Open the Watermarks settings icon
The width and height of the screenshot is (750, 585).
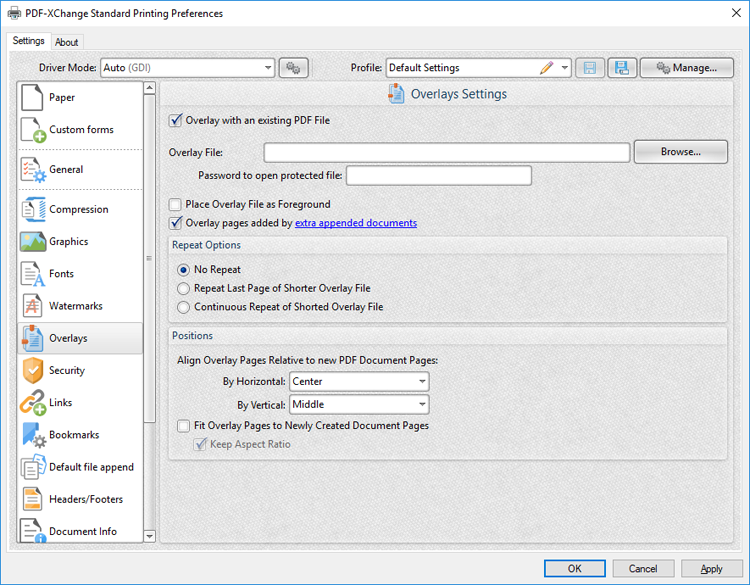[x=33, y=306]
